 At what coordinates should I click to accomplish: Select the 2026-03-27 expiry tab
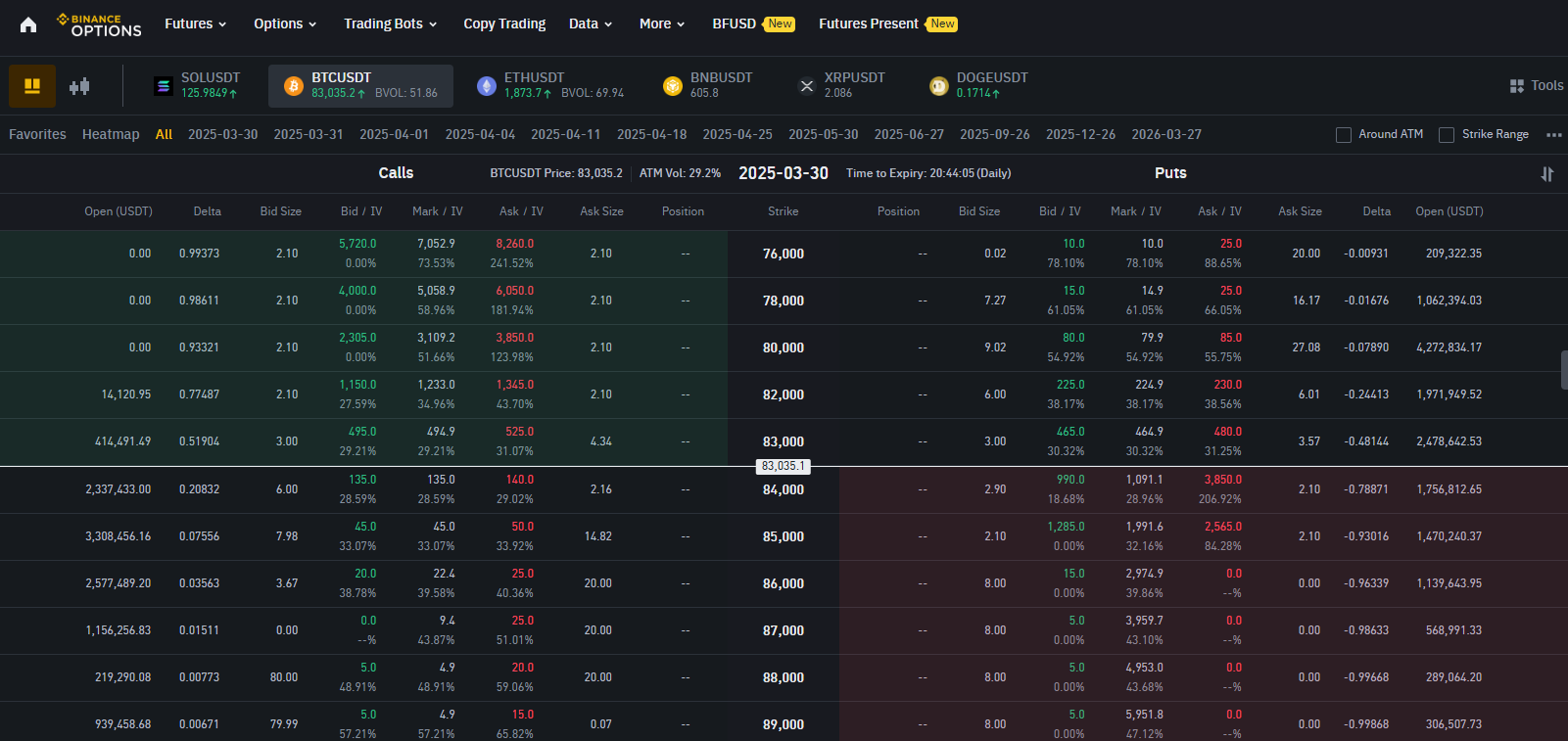coord(1166,134)
